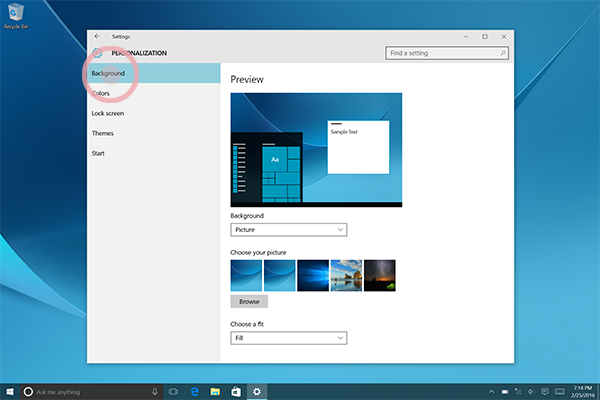The image size is (600, 400).
Task: Open the Start category
Action: coord(153,153)
